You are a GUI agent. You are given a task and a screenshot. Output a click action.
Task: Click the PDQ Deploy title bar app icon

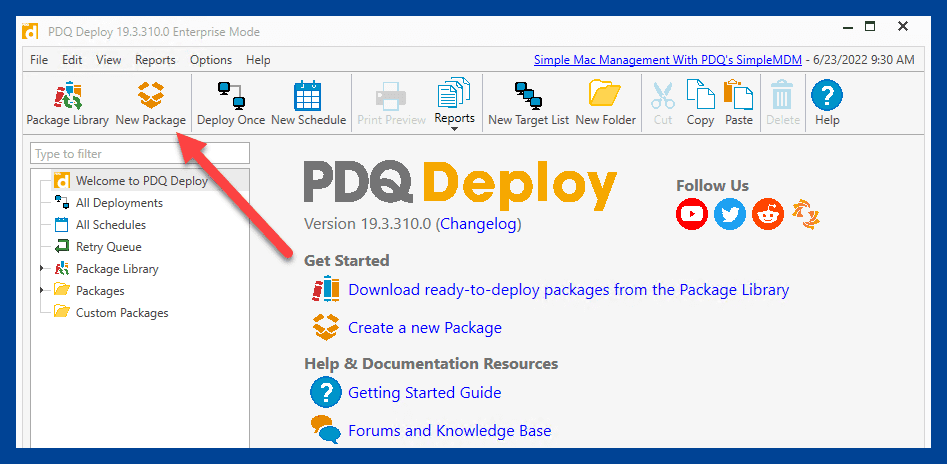30,31
